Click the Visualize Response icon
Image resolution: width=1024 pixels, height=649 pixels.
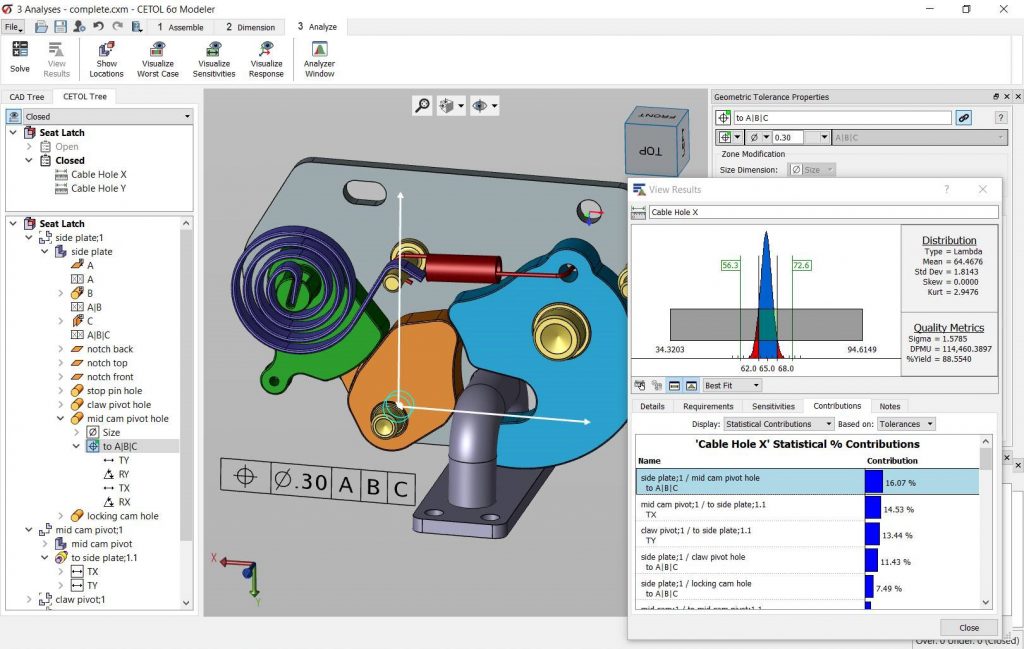click(x=266, y=58)
